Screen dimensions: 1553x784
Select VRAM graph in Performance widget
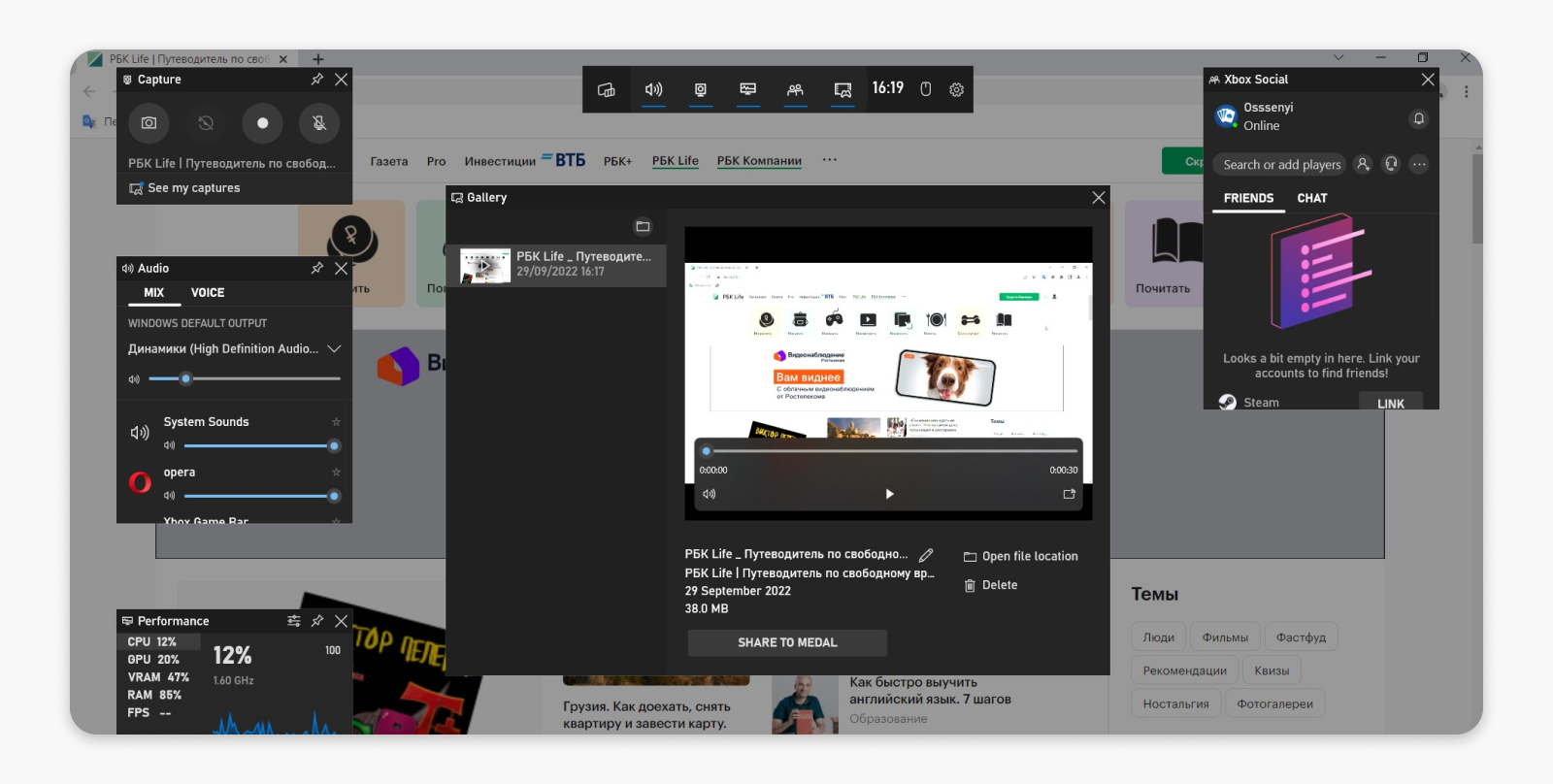click(159, 677)
